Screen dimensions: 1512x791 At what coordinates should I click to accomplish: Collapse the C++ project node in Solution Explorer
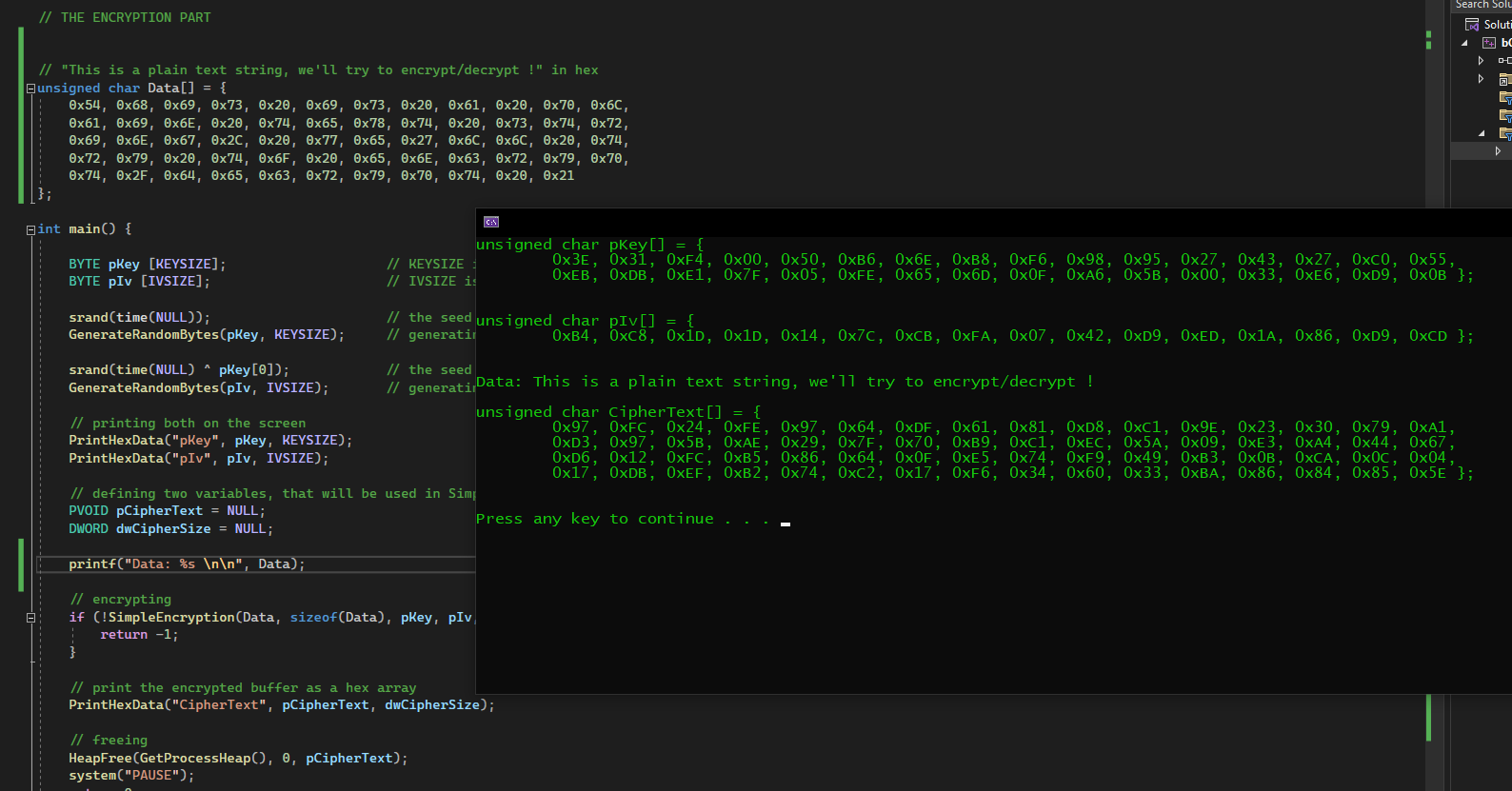[x=1464, y=43]
